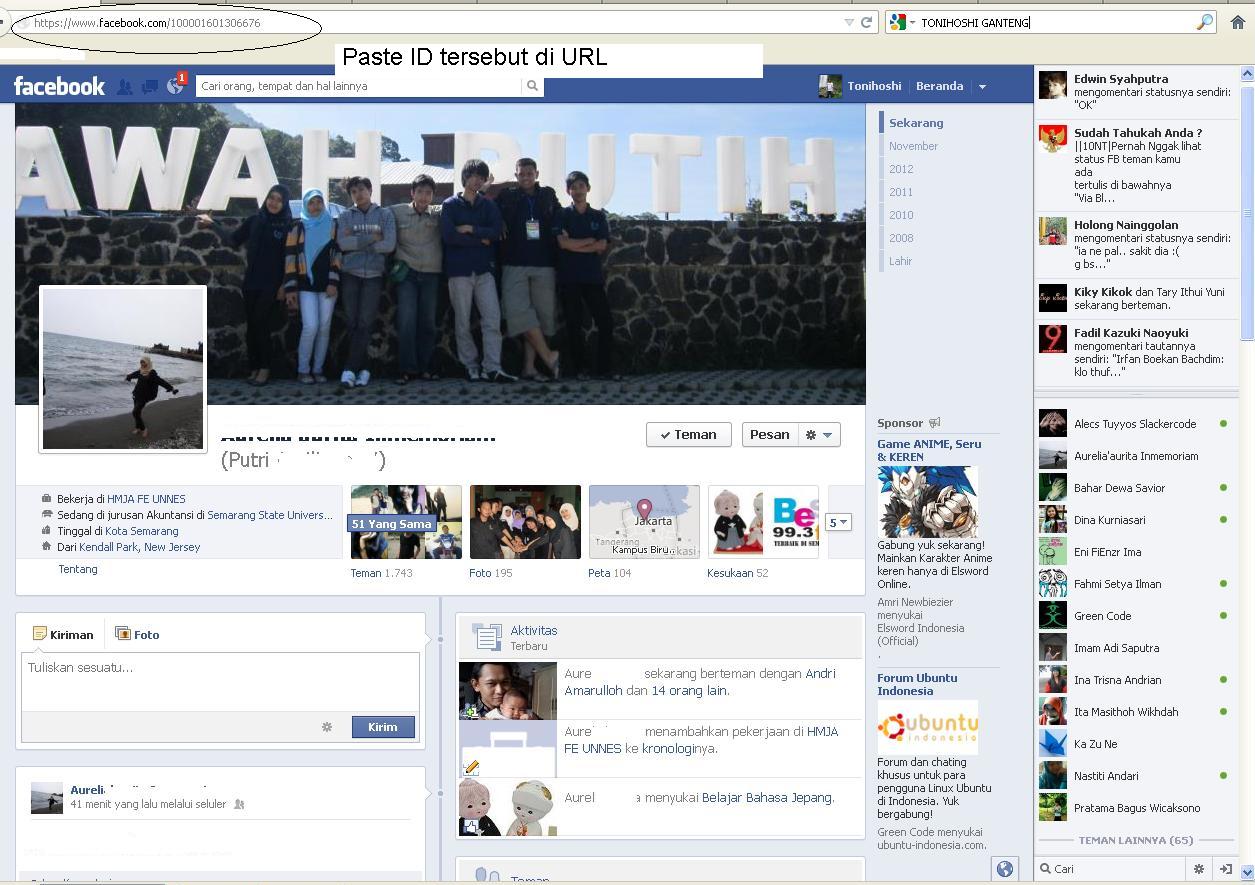
Task: Open Ubuntu Indonesia forum logo image
Action: (x=927, y=727)
